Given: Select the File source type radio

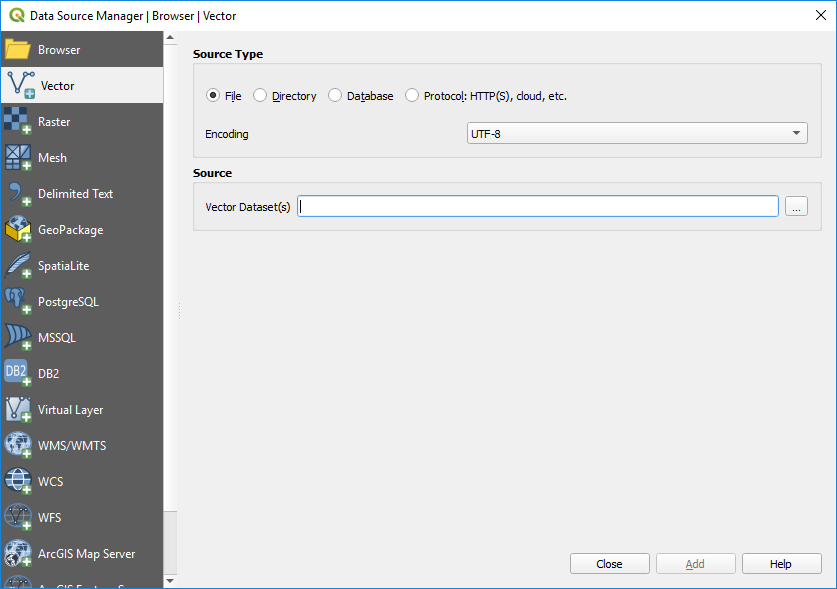Looking at the screenshot, I should click(212, 95).
